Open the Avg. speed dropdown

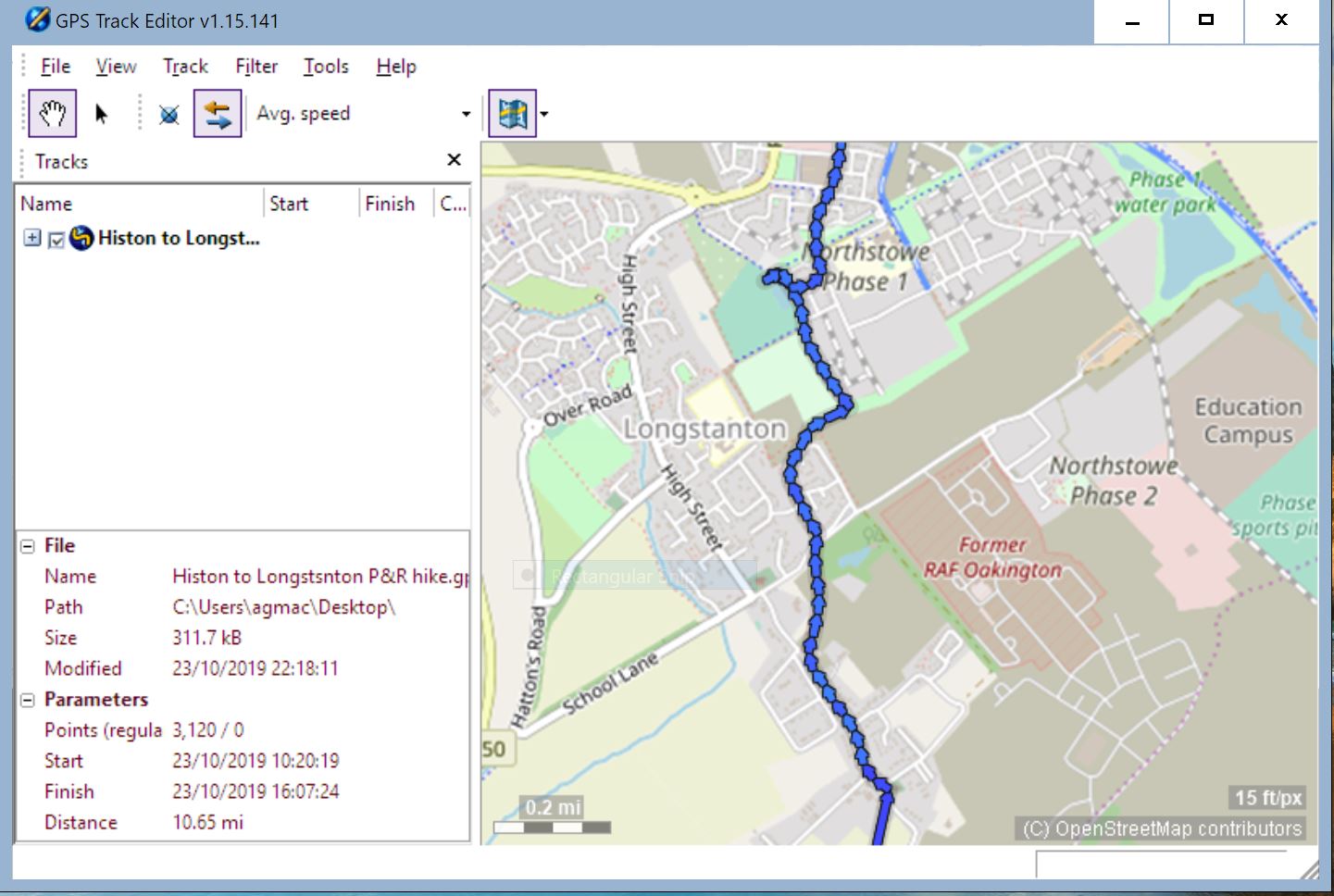(x=465, y=113)
